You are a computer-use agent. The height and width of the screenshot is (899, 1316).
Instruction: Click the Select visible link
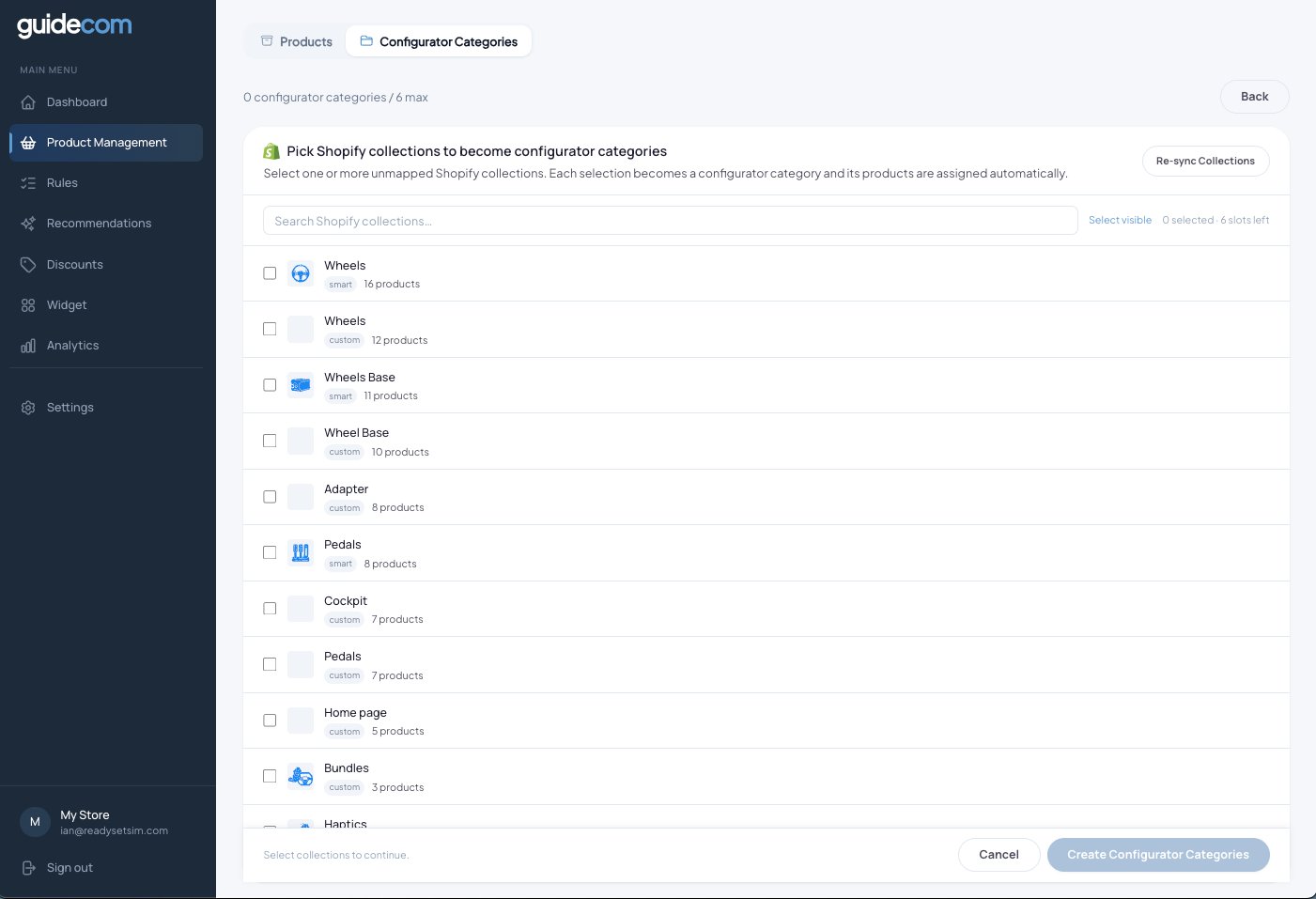(1120, 220)
